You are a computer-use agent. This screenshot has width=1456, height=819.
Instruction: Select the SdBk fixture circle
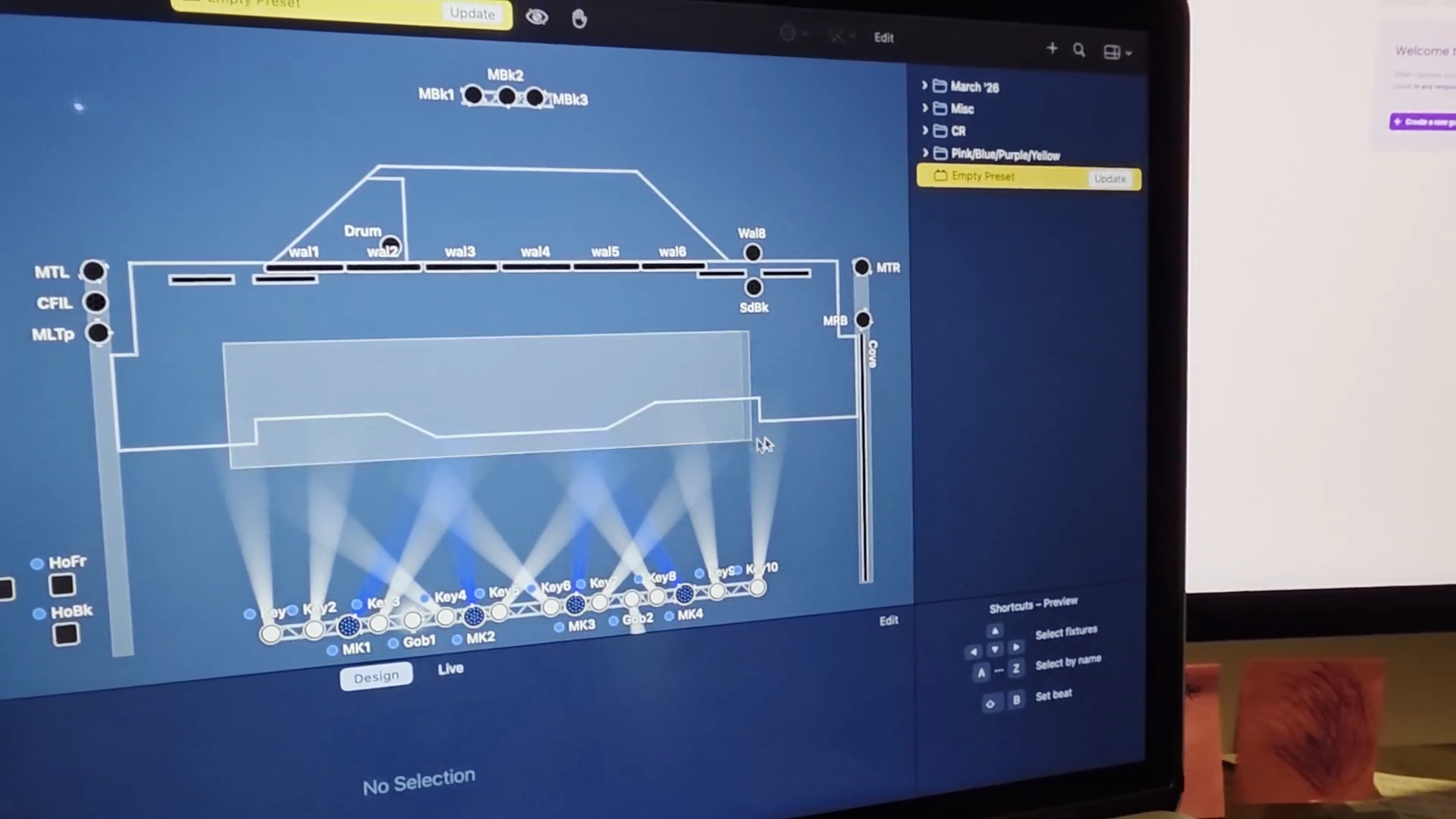(753, 287)
